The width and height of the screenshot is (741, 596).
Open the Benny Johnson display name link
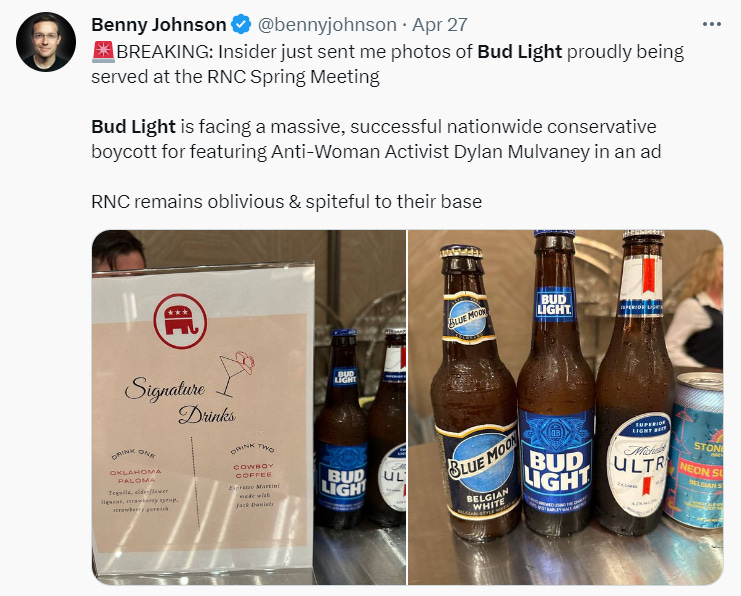pyautogui.click(x=159, y=25)
